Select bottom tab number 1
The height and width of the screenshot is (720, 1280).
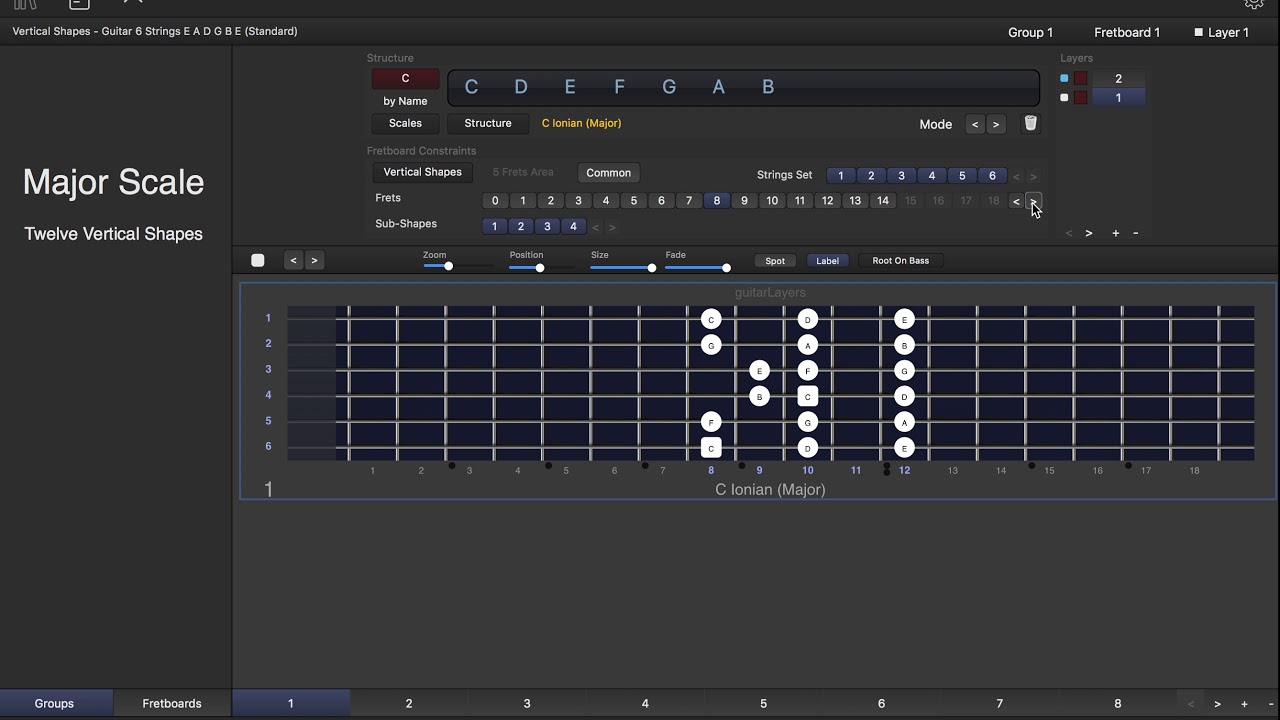pyautogui.click(x=291, y=704)
